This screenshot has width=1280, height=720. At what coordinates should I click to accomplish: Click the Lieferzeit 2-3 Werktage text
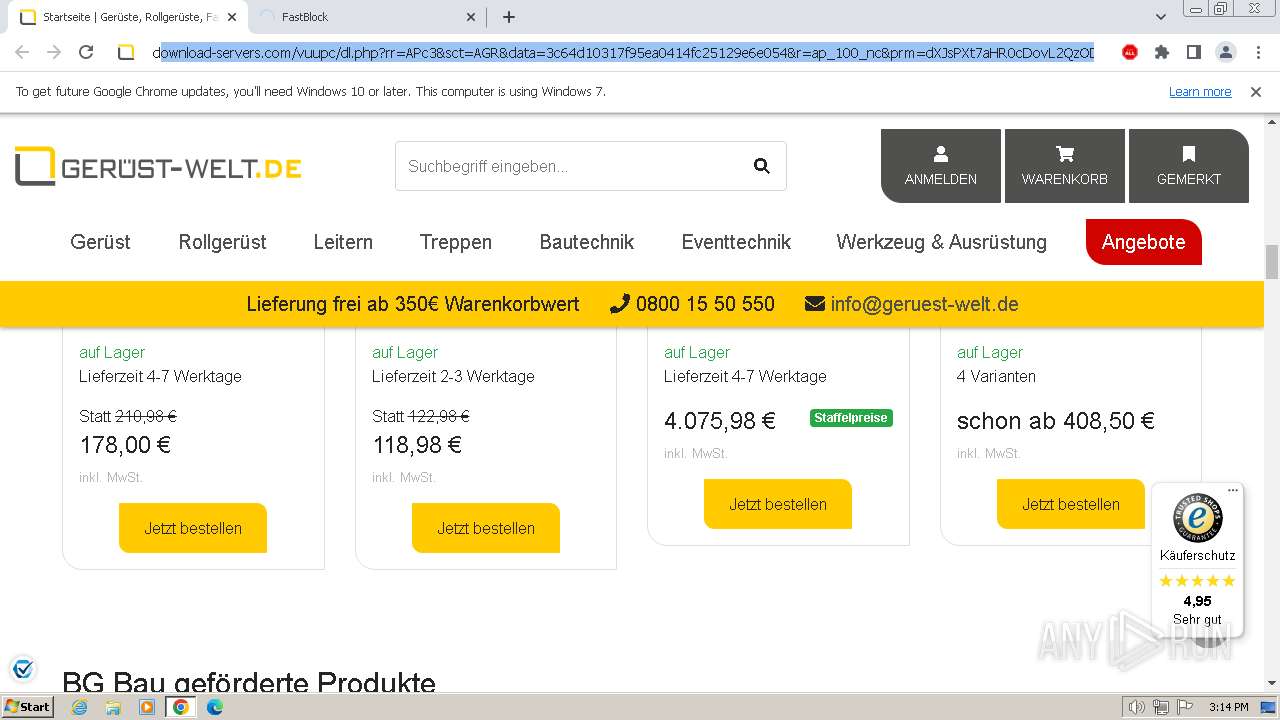(453, 376)
